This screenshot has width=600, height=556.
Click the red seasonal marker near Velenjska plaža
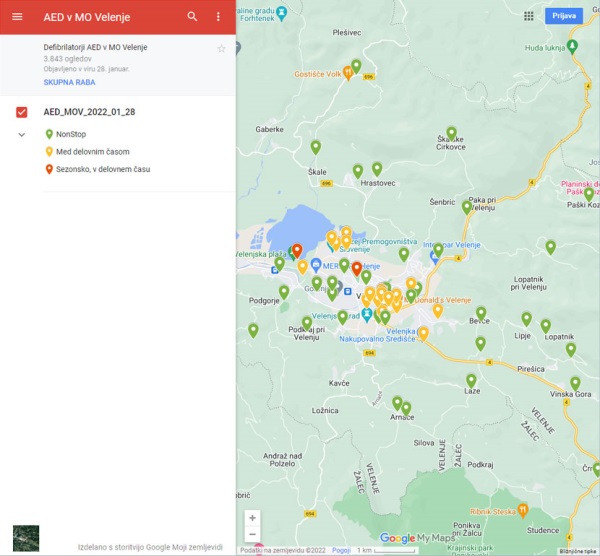pyautogui.click(x=297, y=250)
